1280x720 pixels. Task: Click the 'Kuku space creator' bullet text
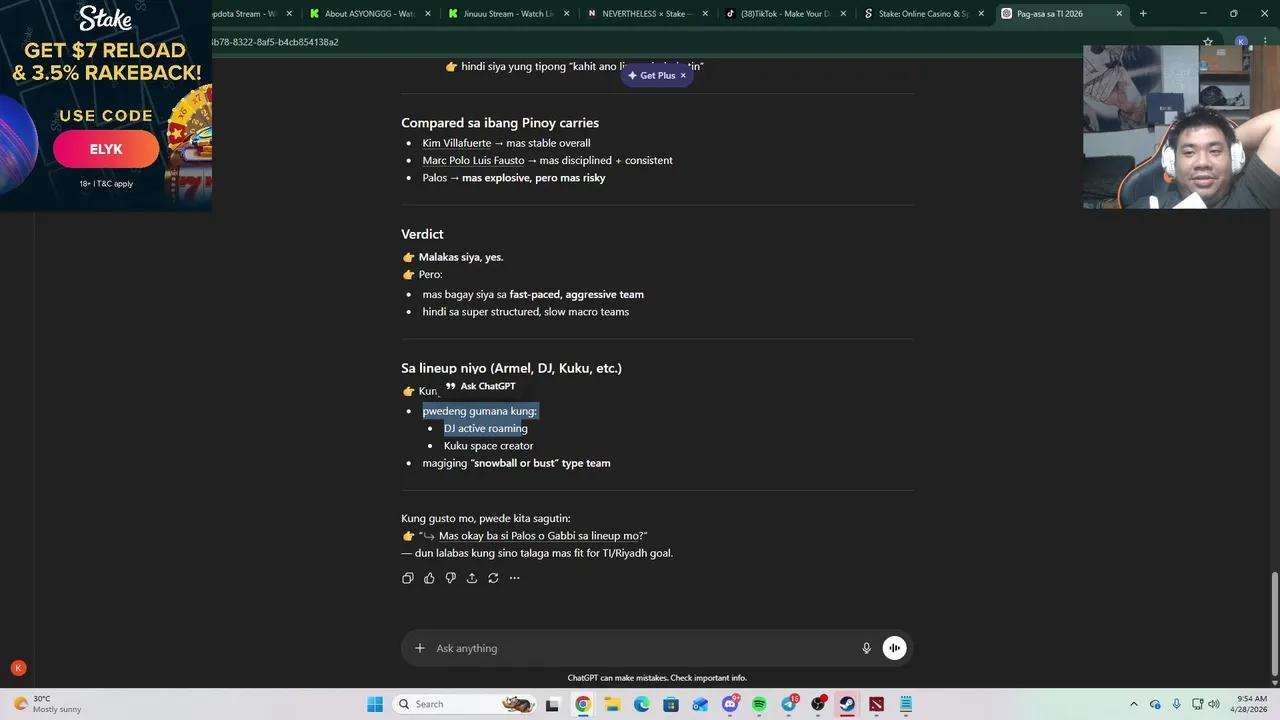coord(488,446)
